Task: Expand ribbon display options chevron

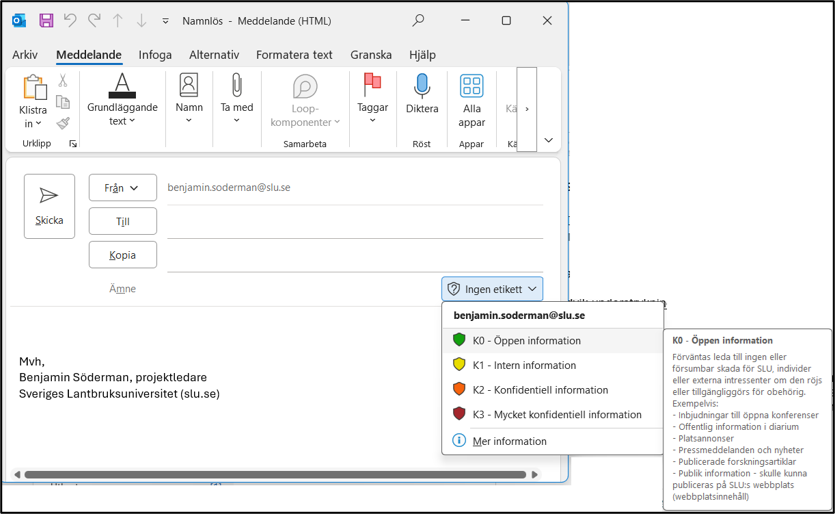Action: 549,140
